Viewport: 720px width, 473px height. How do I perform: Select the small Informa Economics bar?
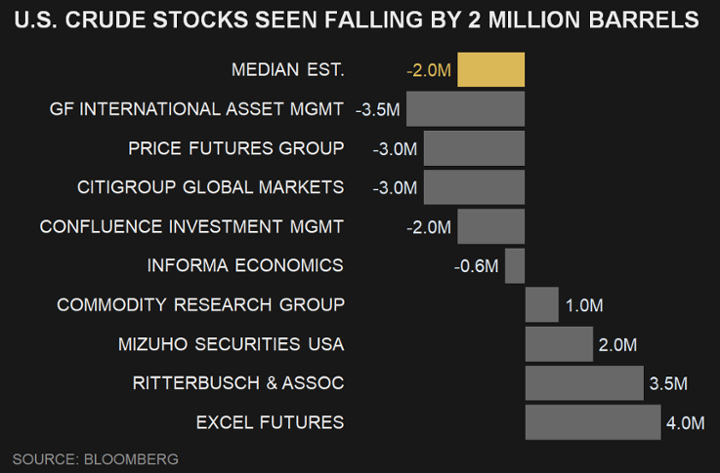pyautogui.click(x=515, y=266)
